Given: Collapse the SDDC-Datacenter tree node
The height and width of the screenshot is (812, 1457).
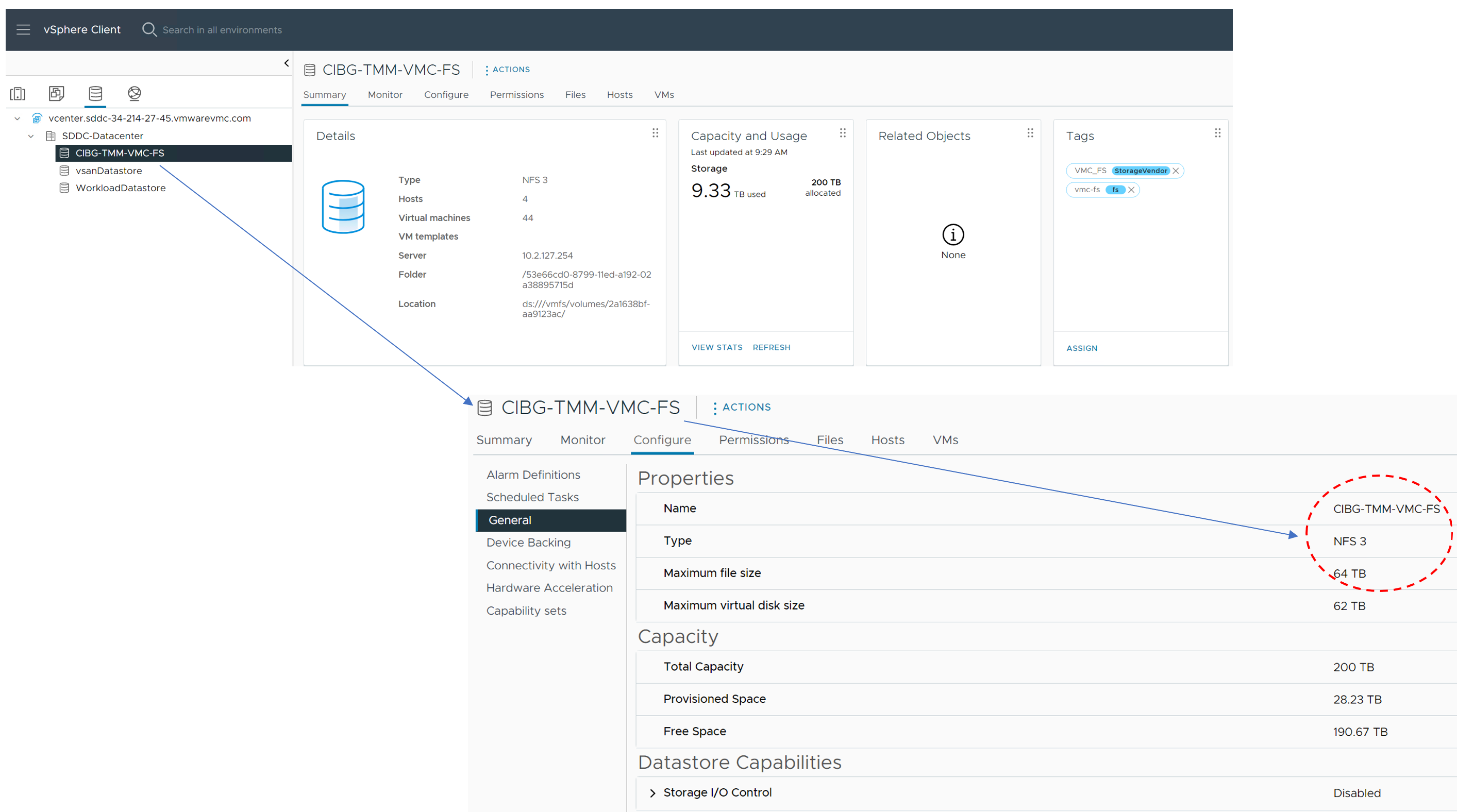Looking at the screenshot, I should (31, 136).
